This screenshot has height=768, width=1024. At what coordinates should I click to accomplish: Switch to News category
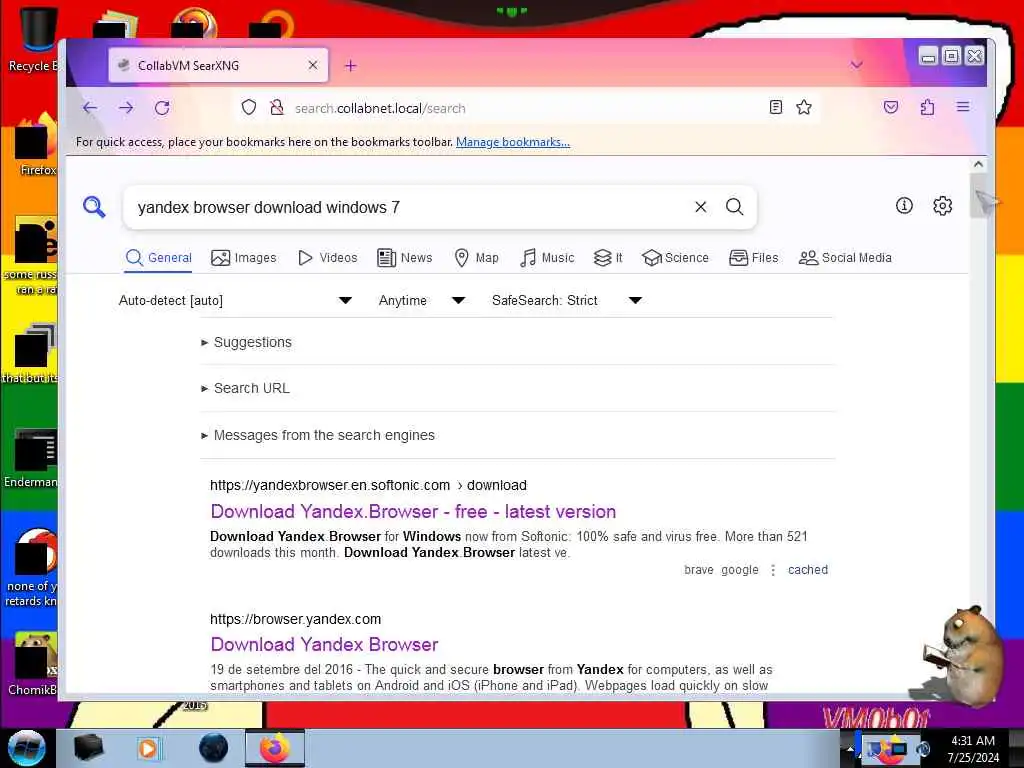[x=405, y=258]
